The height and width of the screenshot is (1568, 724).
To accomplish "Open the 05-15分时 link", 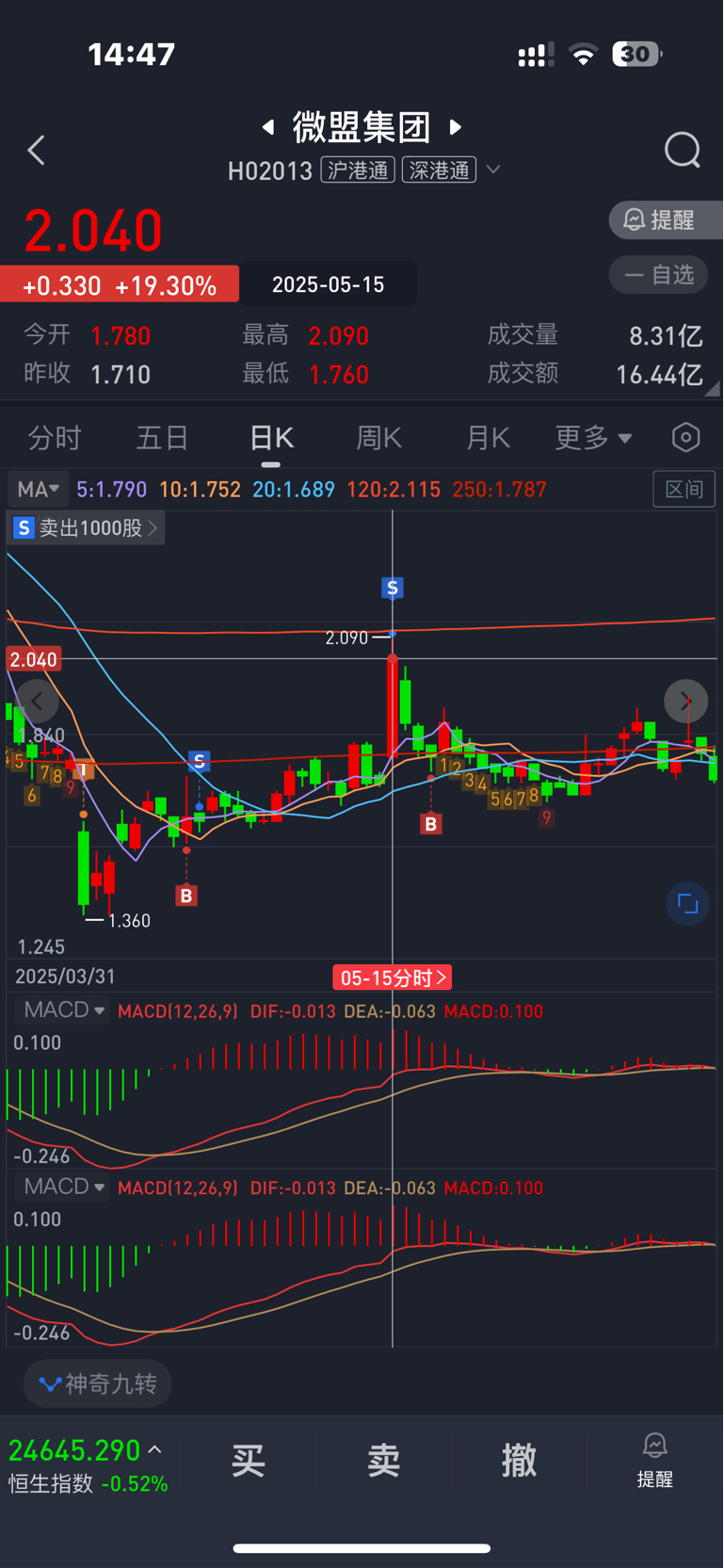I will (x=393, y=978).
